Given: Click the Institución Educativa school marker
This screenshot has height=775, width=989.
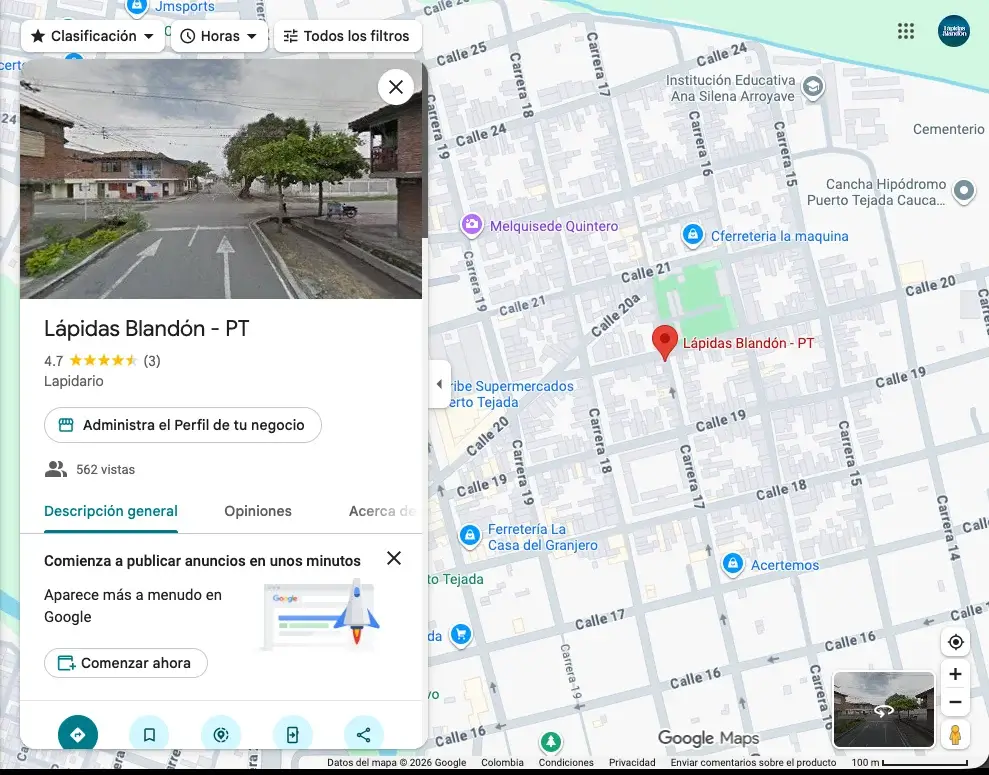Looking at the screenshot, I should (813, 87).
